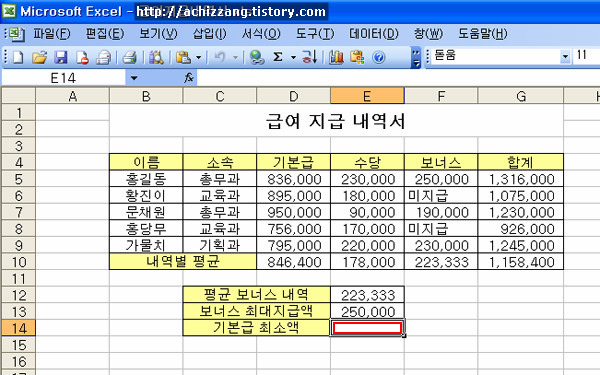This screenshot has height=375, width=600.
Task: Click the title cell 급여 지급 내역서
Action: [336, 121]
